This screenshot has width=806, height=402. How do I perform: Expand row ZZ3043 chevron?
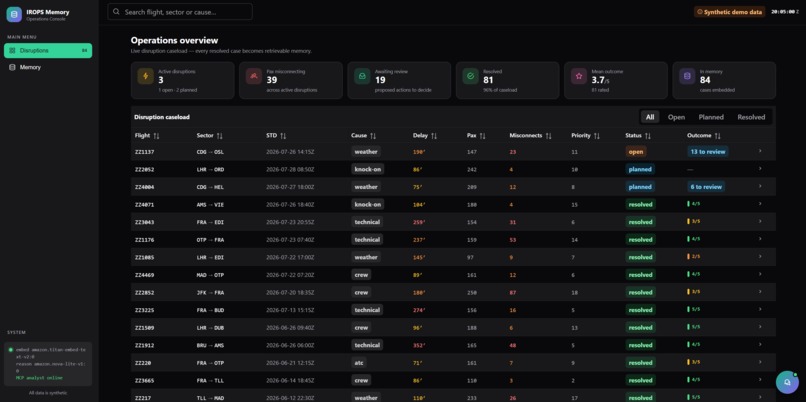[760, 222]
